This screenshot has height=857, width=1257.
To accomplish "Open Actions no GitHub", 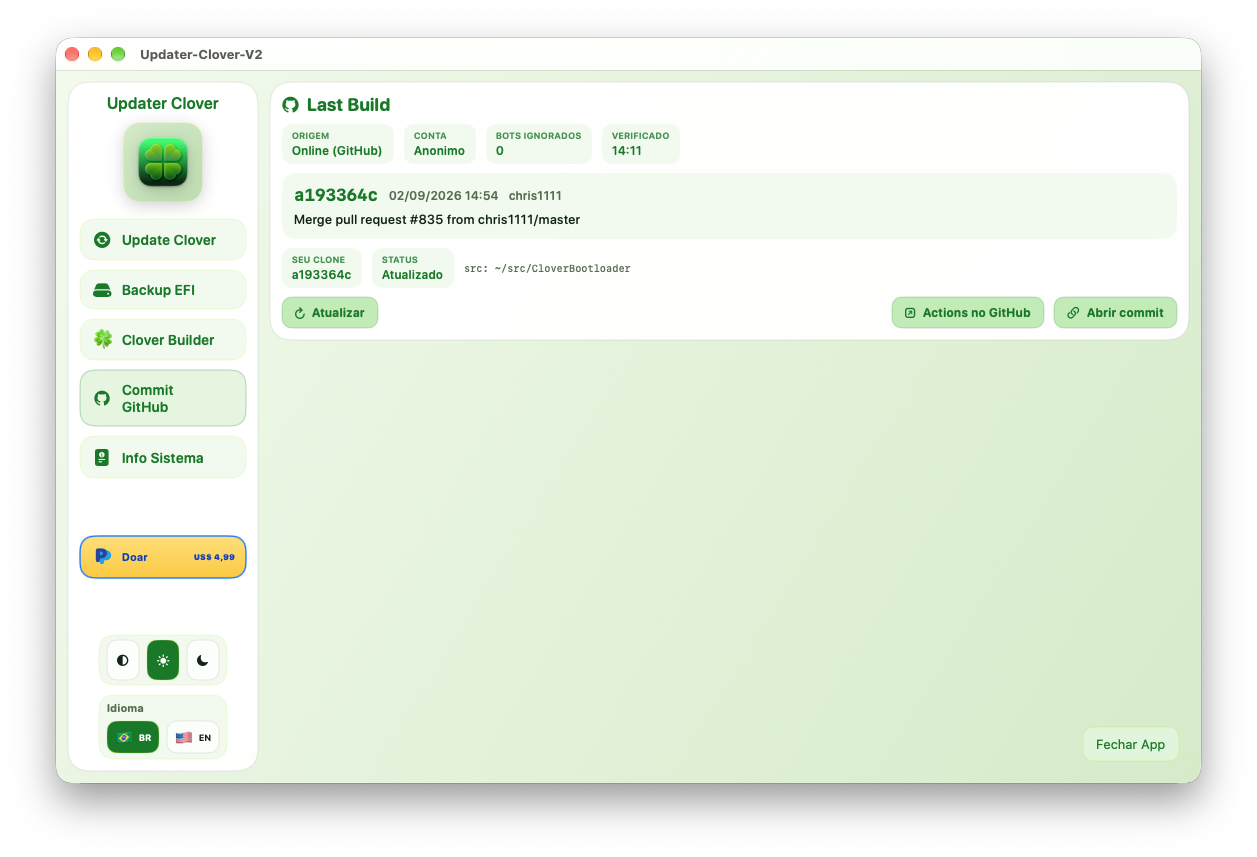I will point(968,313).
